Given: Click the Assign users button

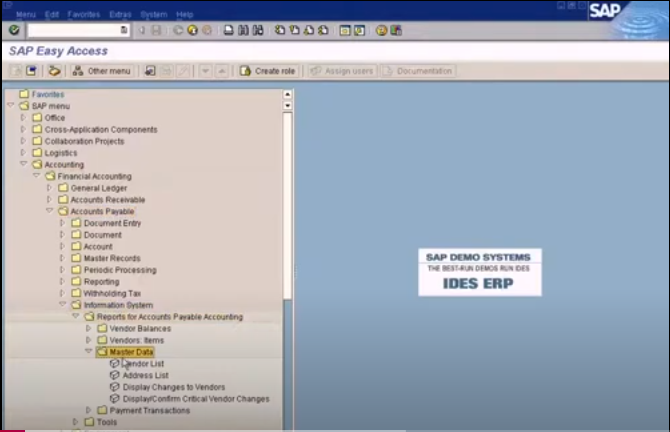Looking at the screenshot, I should coord(342,71).
